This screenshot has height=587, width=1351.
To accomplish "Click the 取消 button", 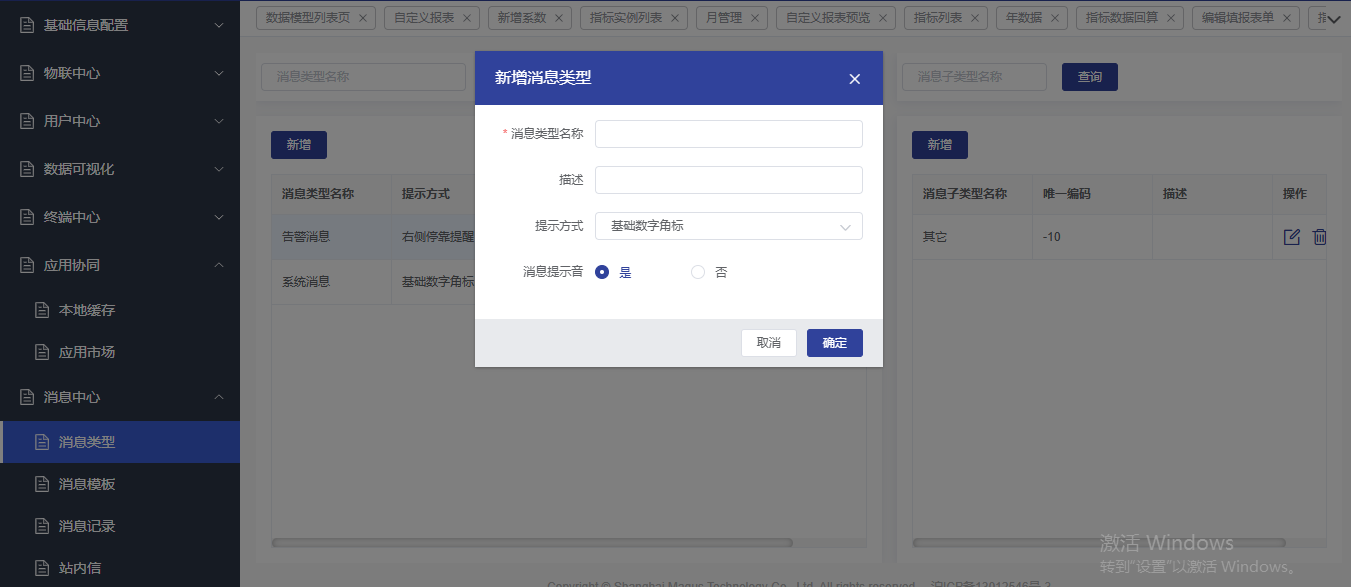I will click(768, 343).
